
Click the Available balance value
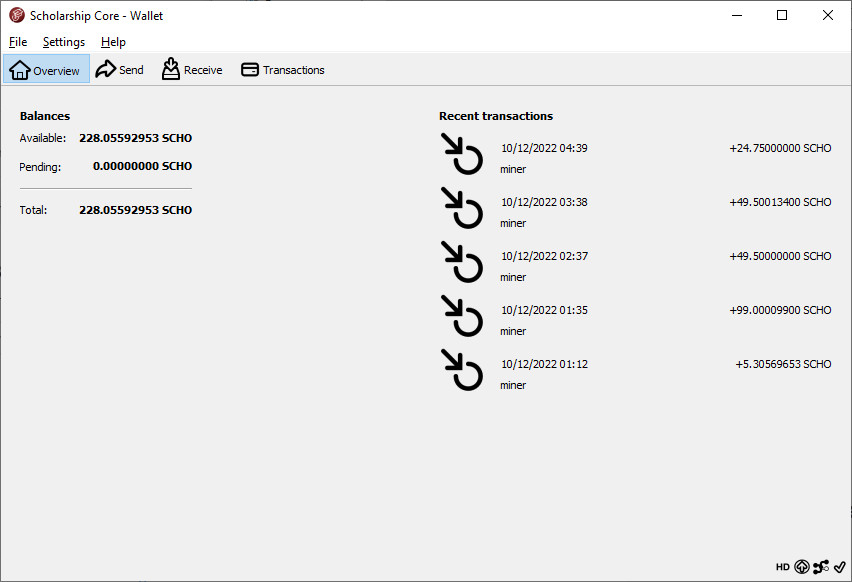tap(135, 138)
